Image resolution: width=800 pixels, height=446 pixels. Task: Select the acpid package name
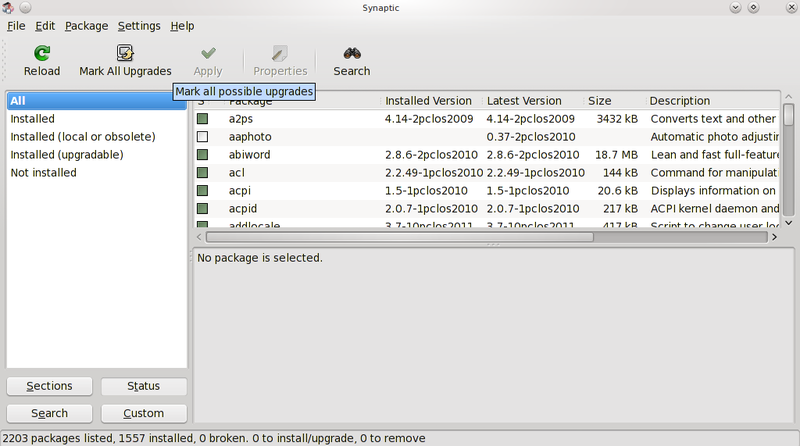coord(243,209)
